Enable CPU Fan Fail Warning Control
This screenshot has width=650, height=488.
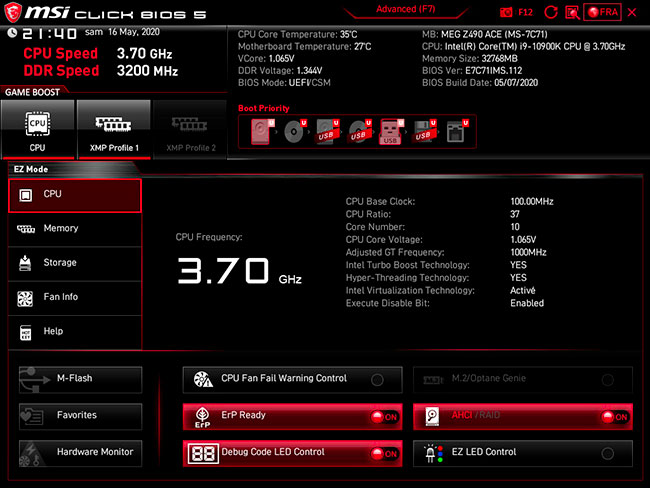(x=377, y=380)
